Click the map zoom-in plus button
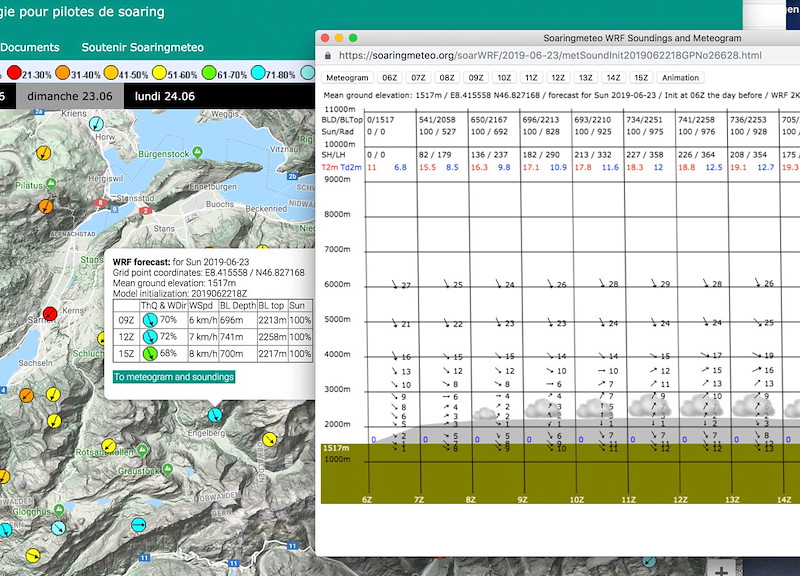Viewport: 800px width, 576px height. 721,570
